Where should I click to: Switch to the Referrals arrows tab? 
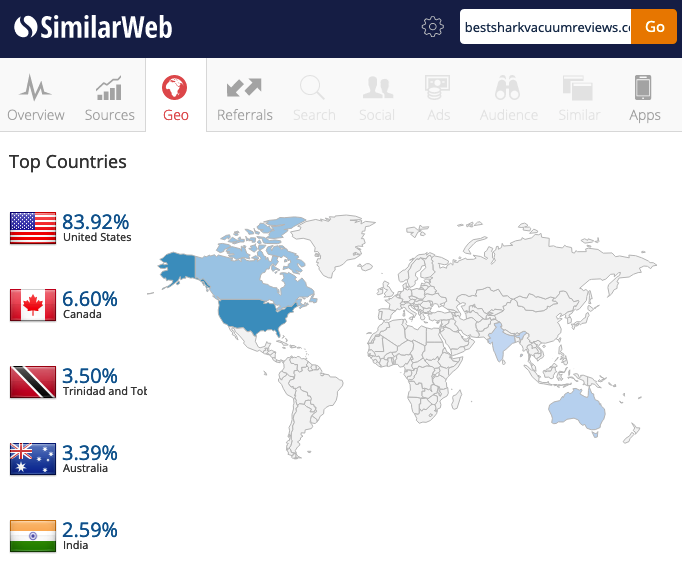point(244,97)
